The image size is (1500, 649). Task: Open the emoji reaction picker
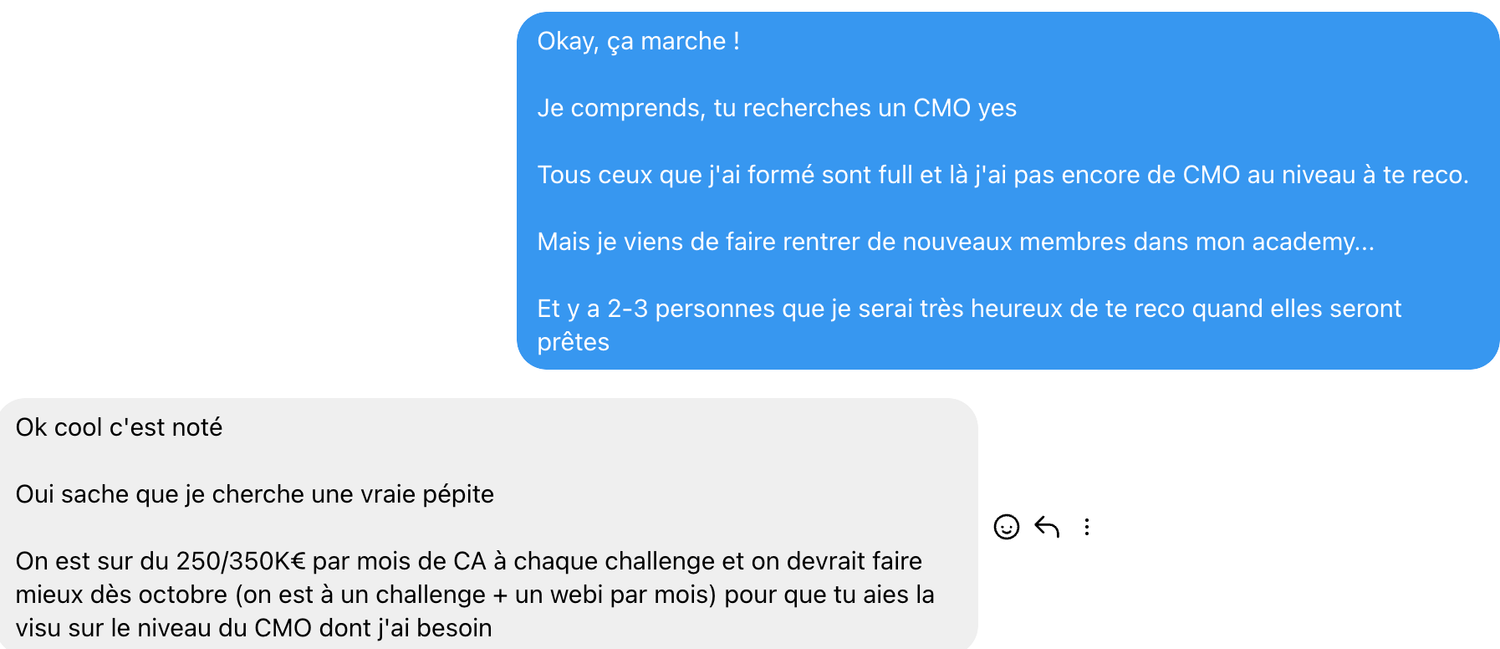(1006, 527)
